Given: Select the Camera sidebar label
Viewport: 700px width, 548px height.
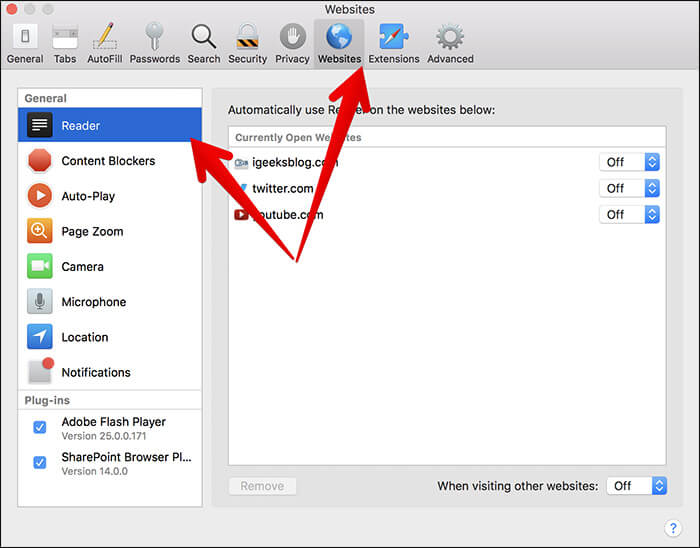Looking at the screenshot, I should coord(82,267).
